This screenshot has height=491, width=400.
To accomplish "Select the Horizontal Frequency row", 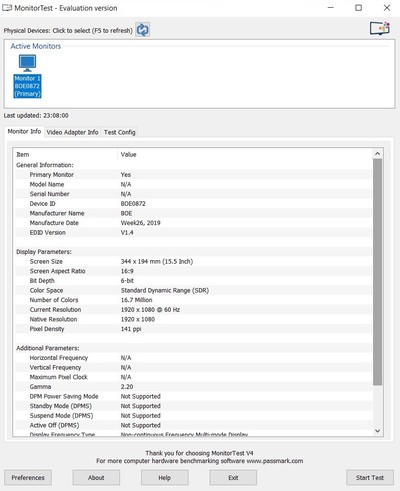I will point(193,358).
